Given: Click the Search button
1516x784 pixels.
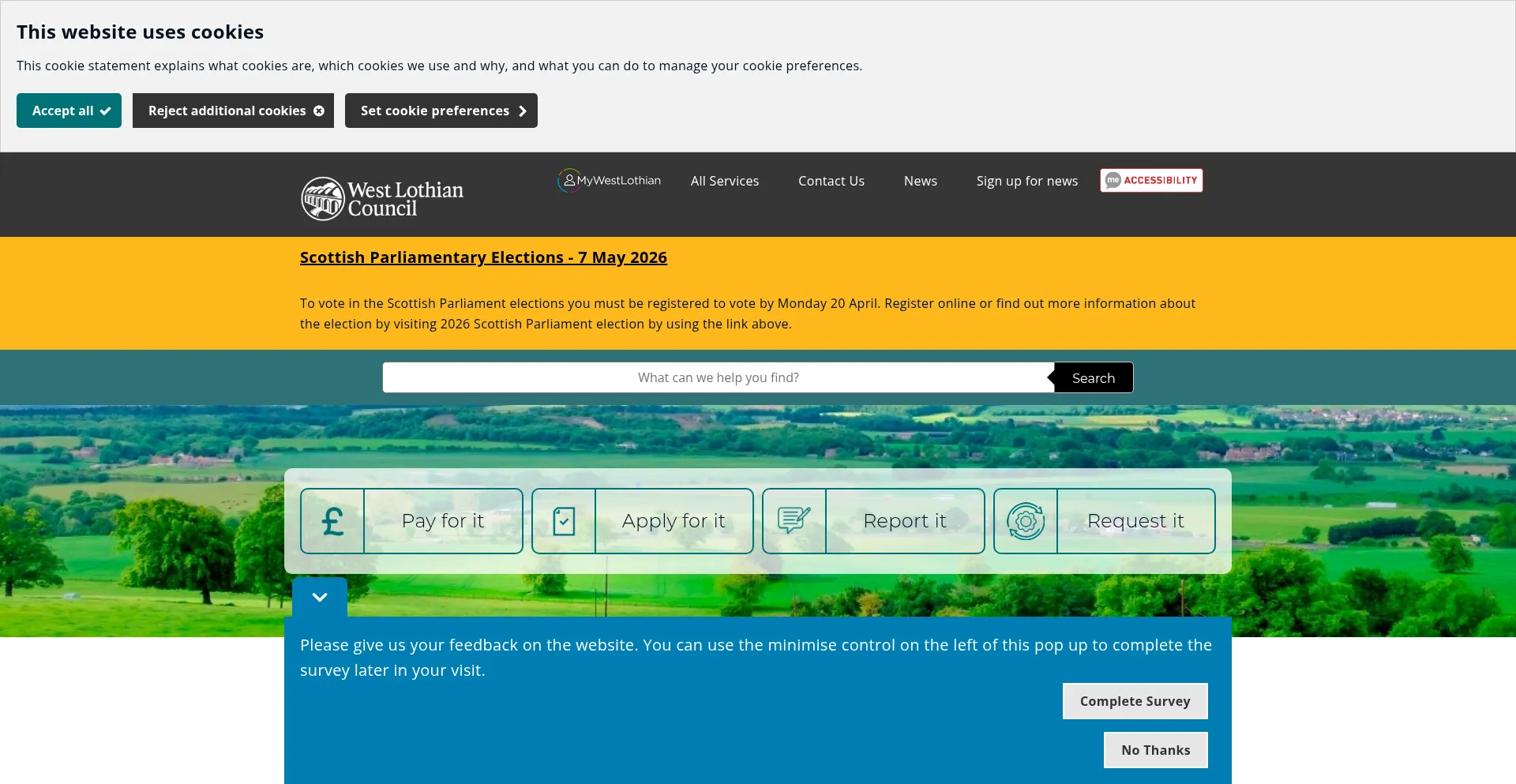Looking at the screenshot, I should point(1094,377).
